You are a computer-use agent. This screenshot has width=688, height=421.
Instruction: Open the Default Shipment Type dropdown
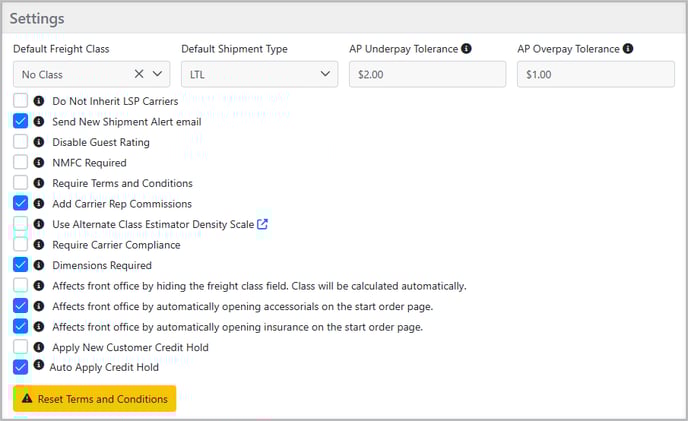[259, 74]
